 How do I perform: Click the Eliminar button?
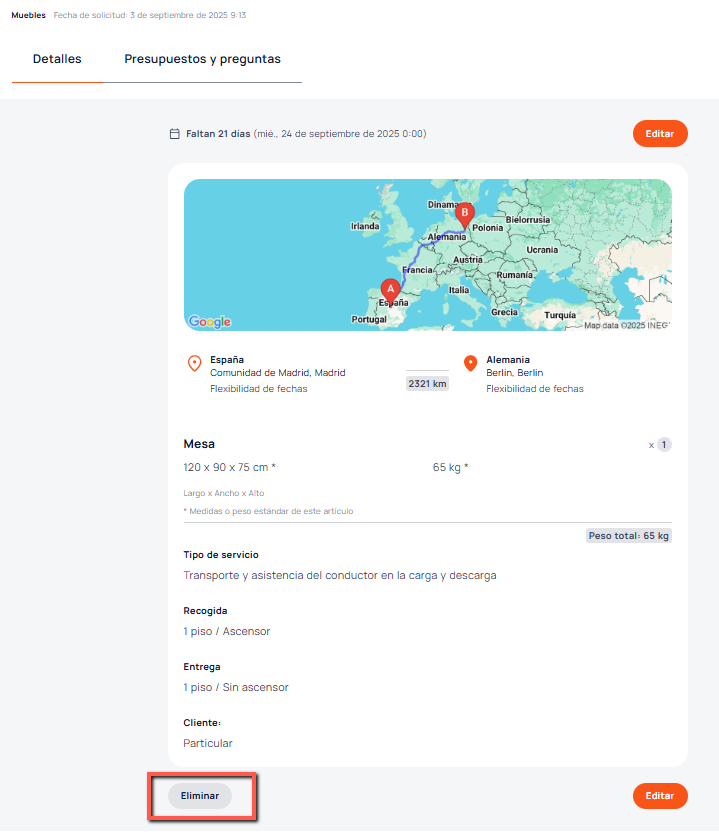[200, 796]
